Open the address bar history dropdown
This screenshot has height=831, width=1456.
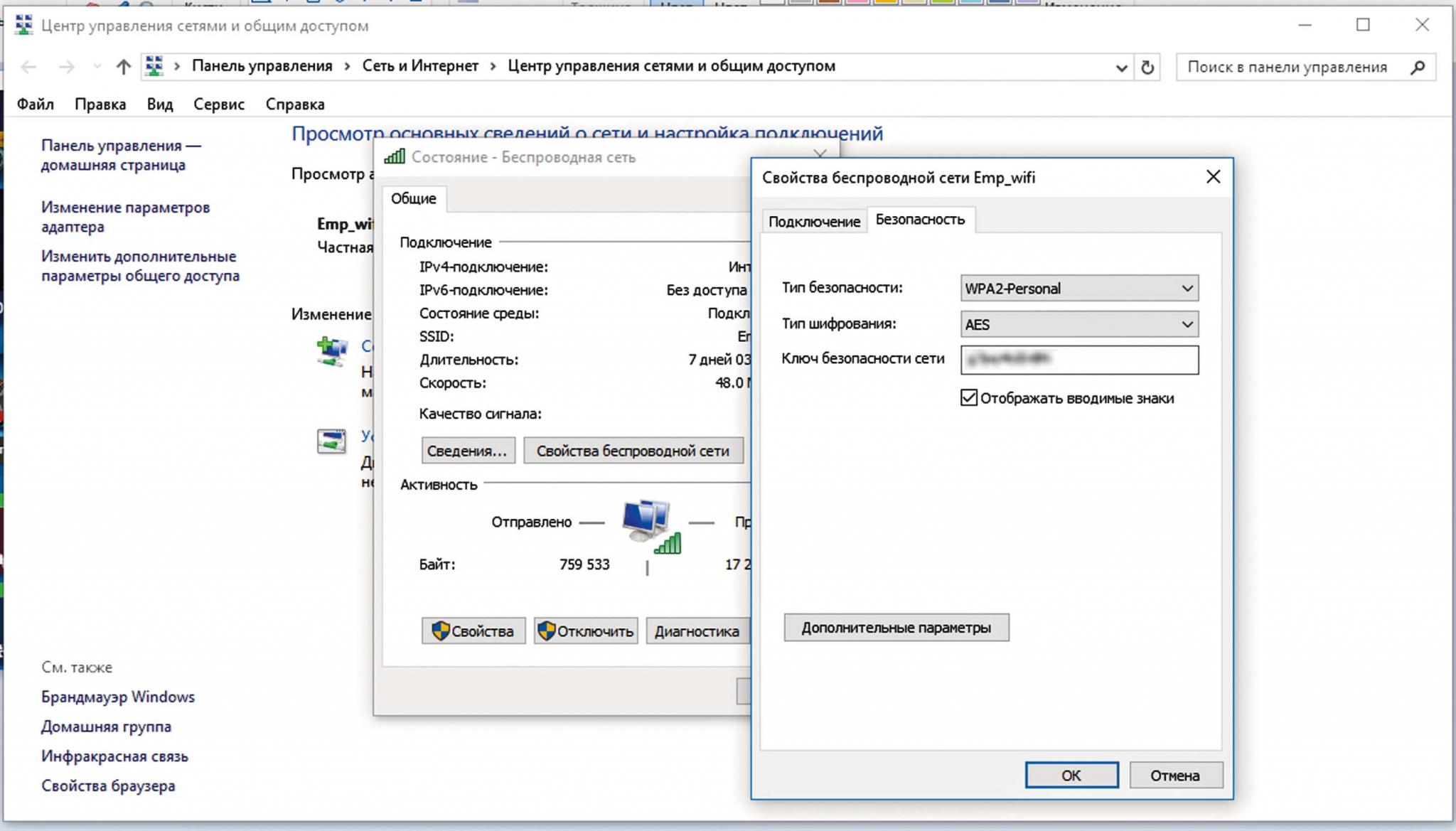click(x=1121, y=68)
